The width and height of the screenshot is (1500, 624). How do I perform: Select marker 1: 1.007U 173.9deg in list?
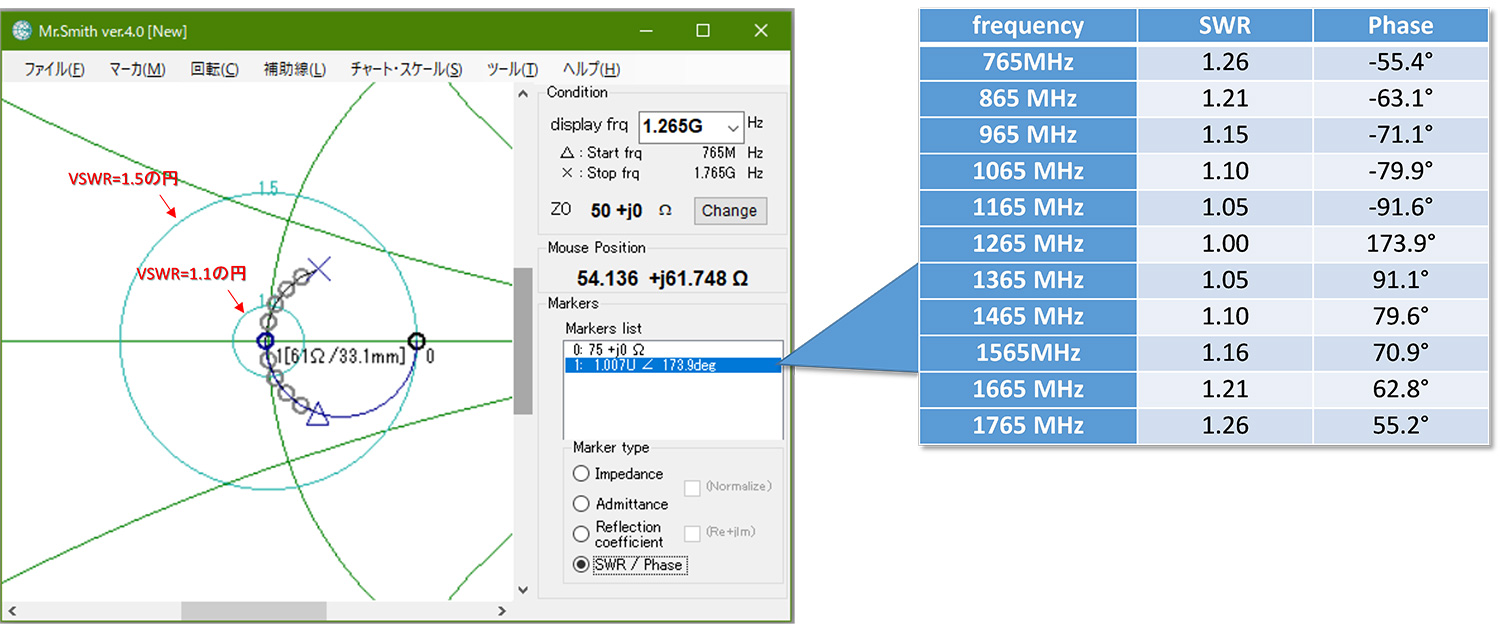pyautogui.click(x=672, y=365)
